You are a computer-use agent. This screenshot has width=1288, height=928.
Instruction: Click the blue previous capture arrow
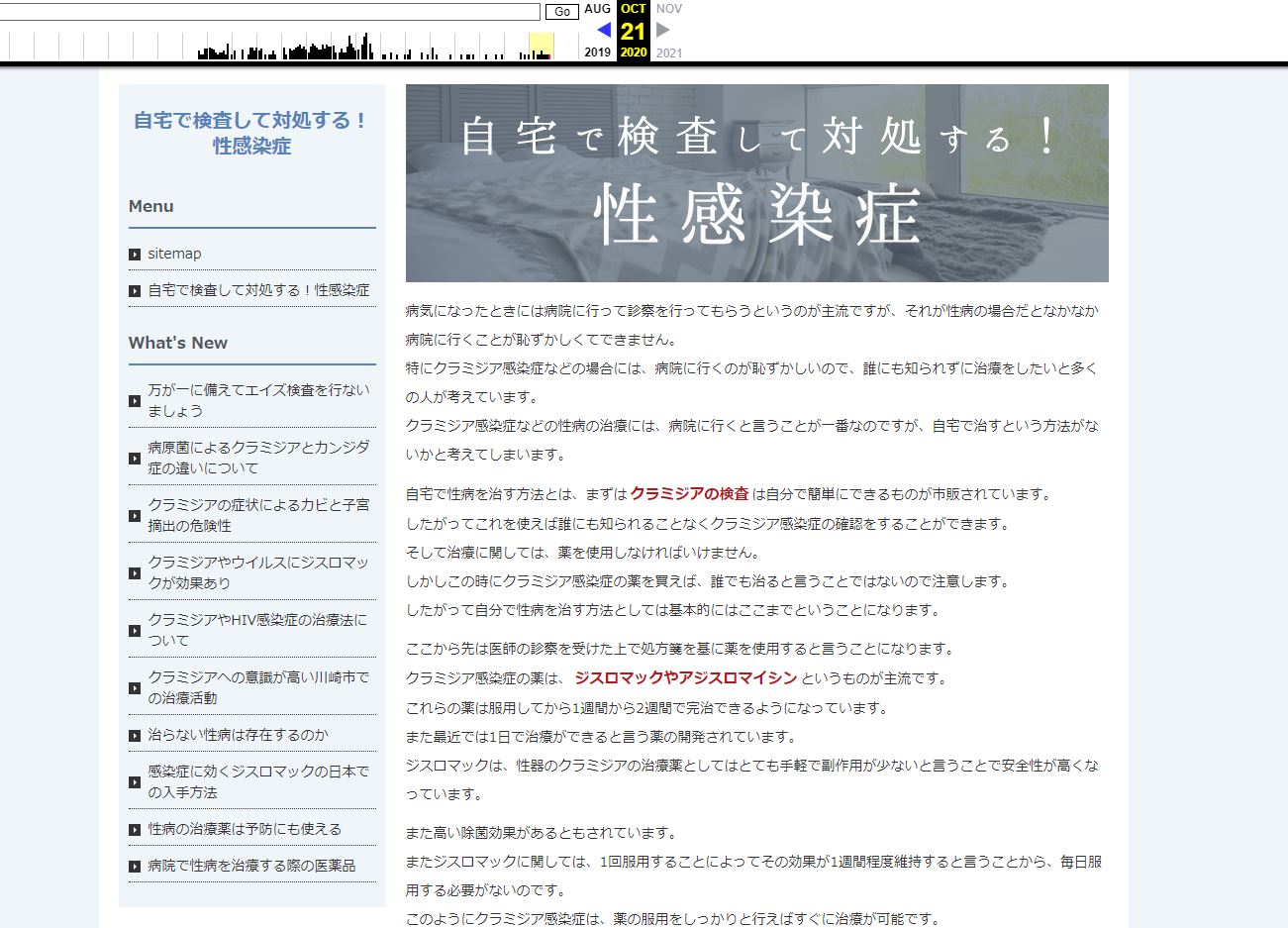tap(604, 30)
